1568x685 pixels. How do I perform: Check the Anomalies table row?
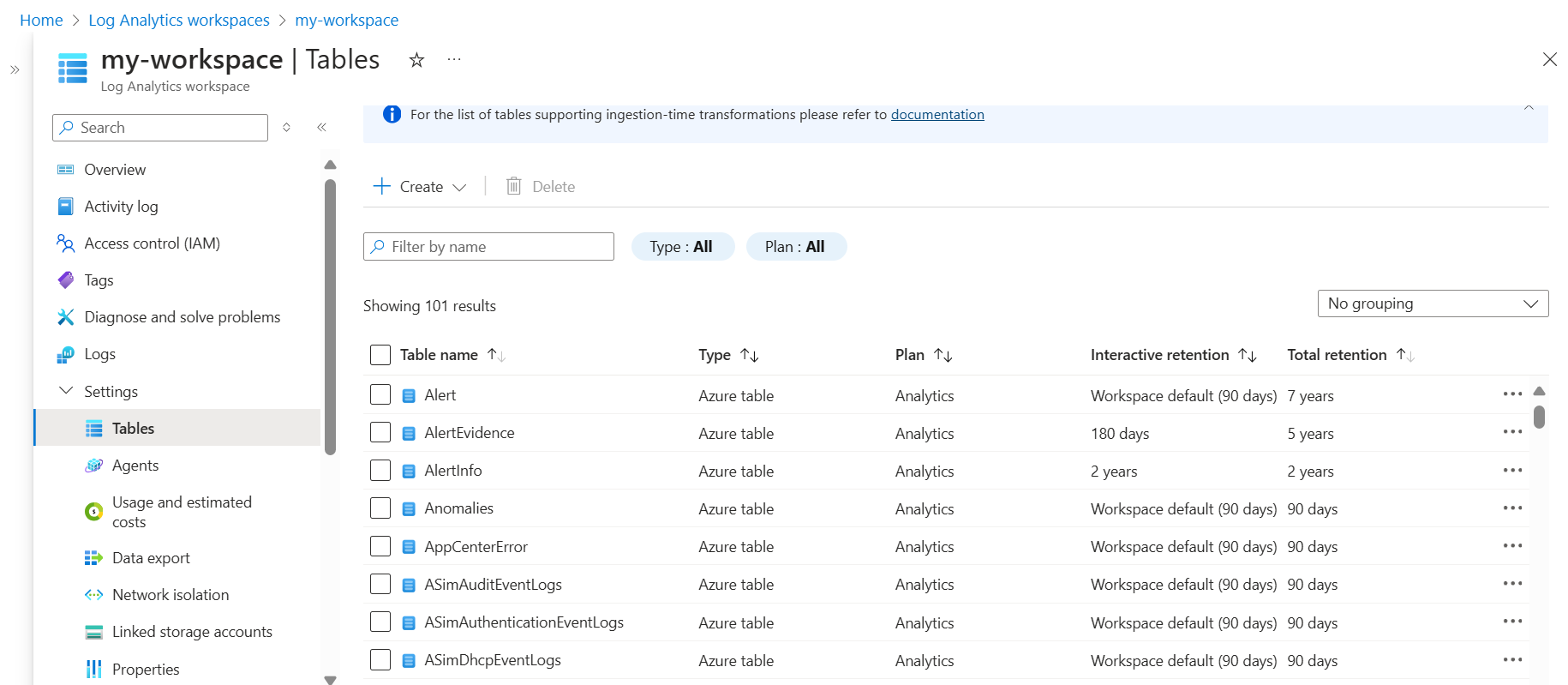click(x=380, y=508)
